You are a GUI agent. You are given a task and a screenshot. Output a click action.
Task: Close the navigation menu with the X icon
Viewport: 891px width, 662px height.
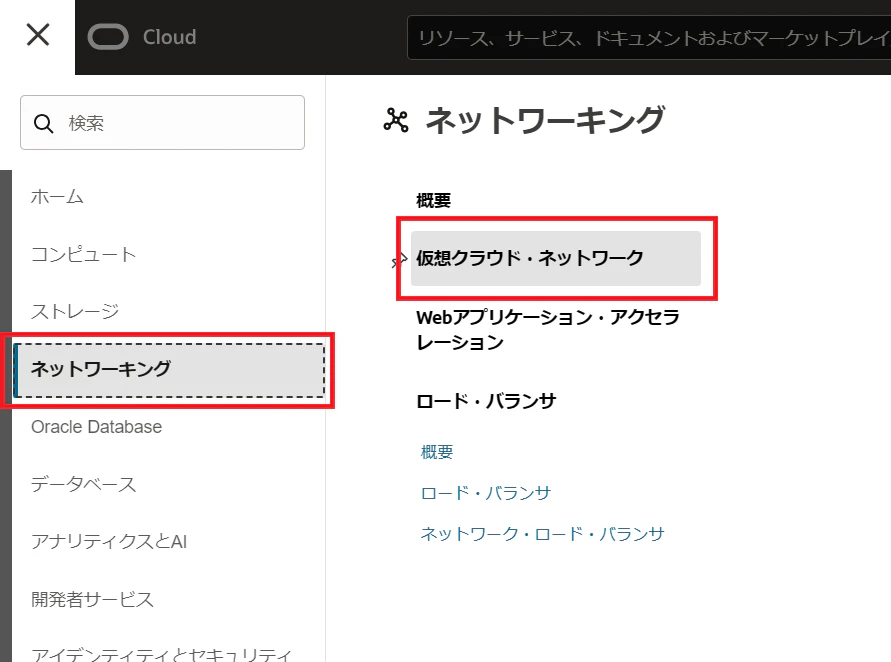pos(38,35)
